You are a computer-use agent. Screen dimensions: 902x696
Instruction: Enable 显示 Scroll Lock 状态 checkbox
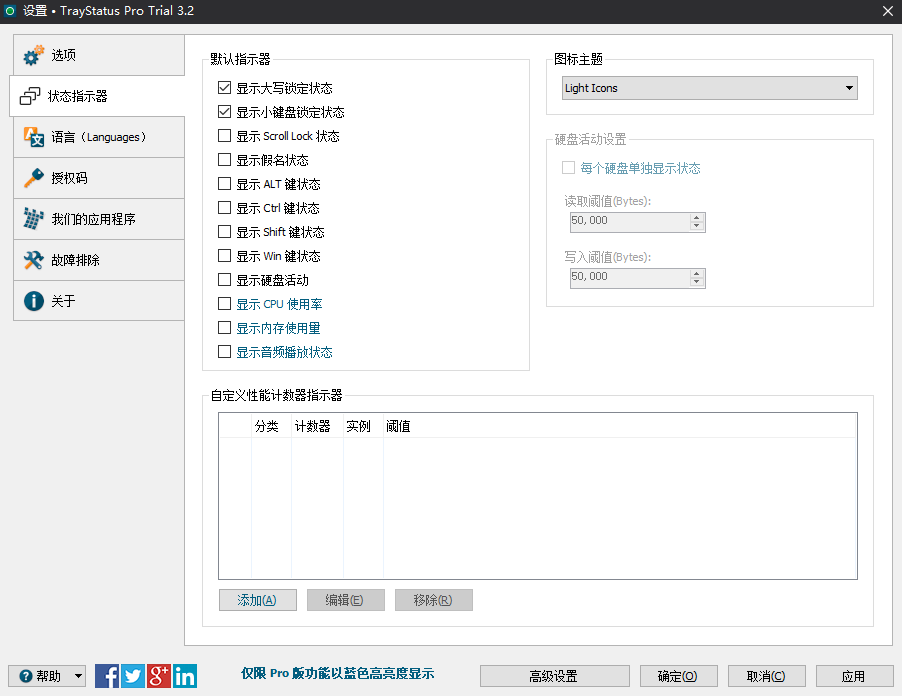pos(224,136)
